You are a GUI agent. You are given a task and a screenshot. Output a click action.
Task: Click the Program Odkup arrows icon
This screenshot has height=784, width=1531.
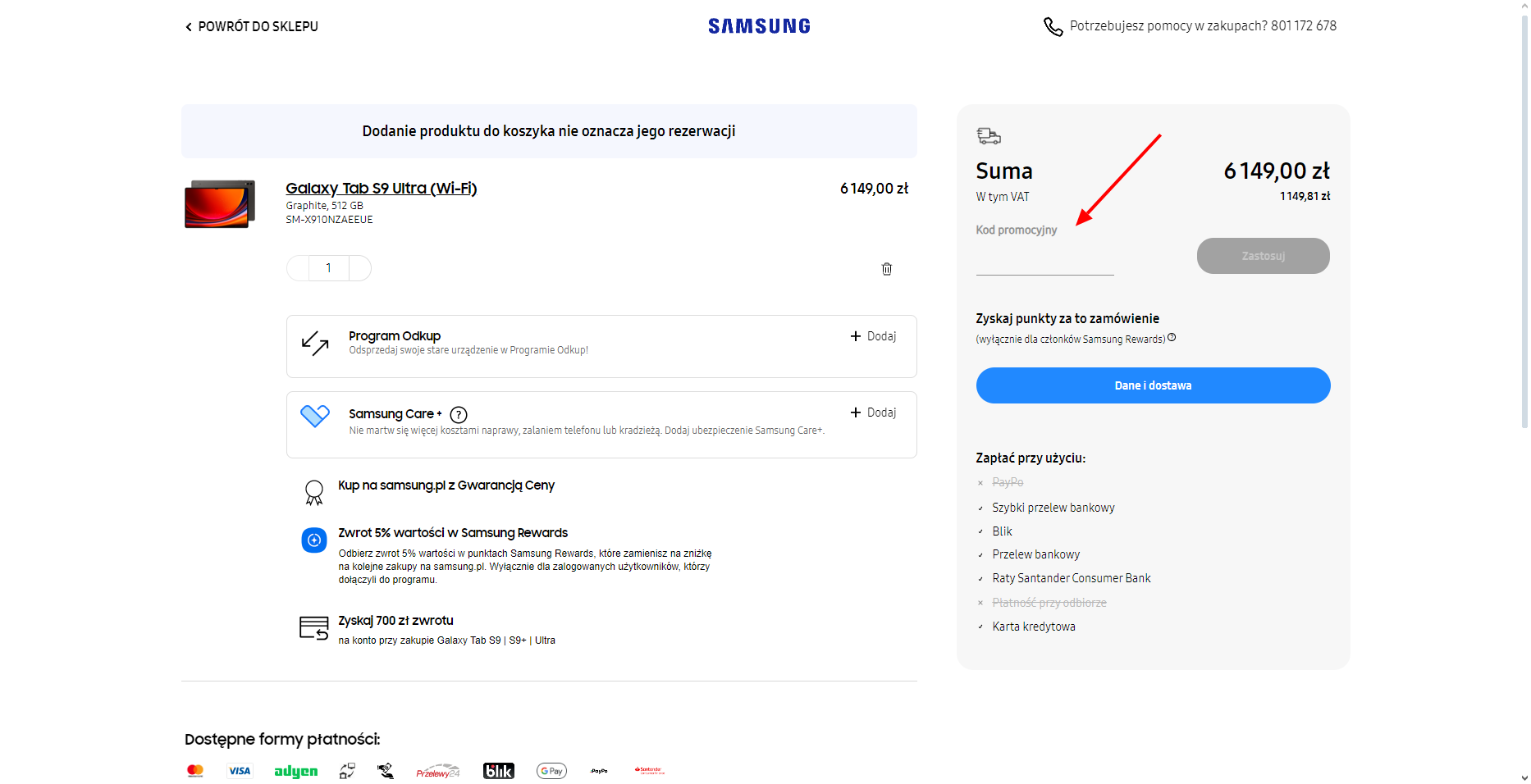[x=315, y=343]
